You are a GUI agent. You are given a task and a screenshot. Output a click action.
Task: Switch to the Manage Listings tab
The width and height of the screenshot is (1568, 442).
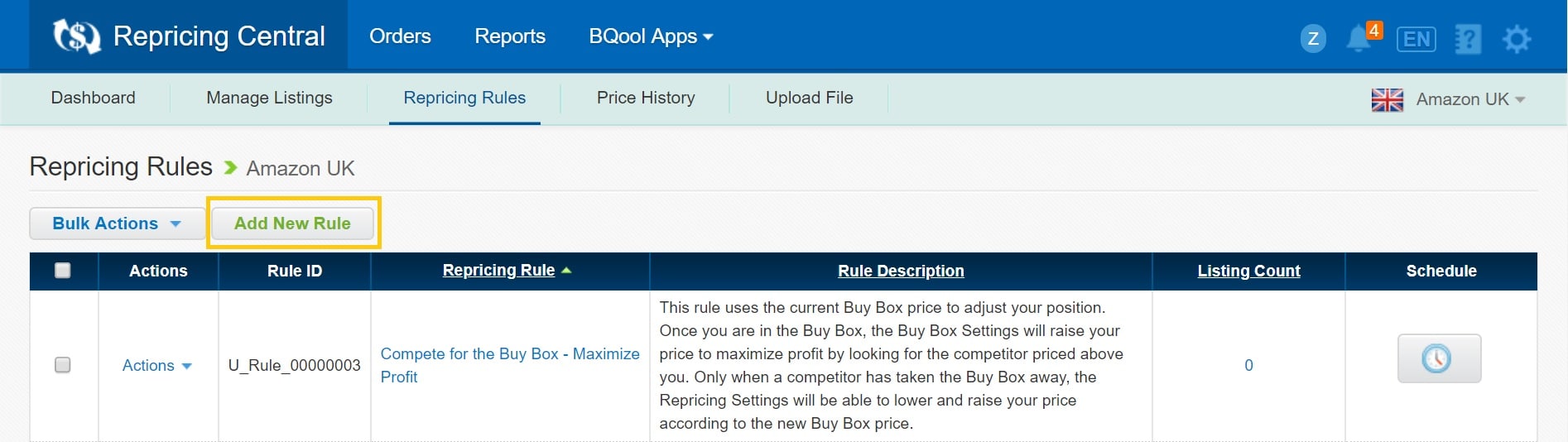point(269,98)
